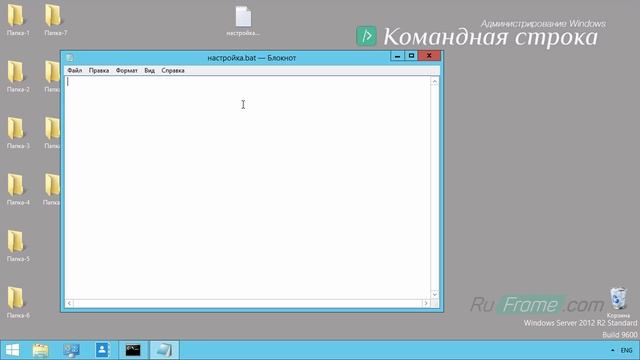Screen dimensions: 640x360
Task: Open the Вид menu
Action: [x=149, y=71]
